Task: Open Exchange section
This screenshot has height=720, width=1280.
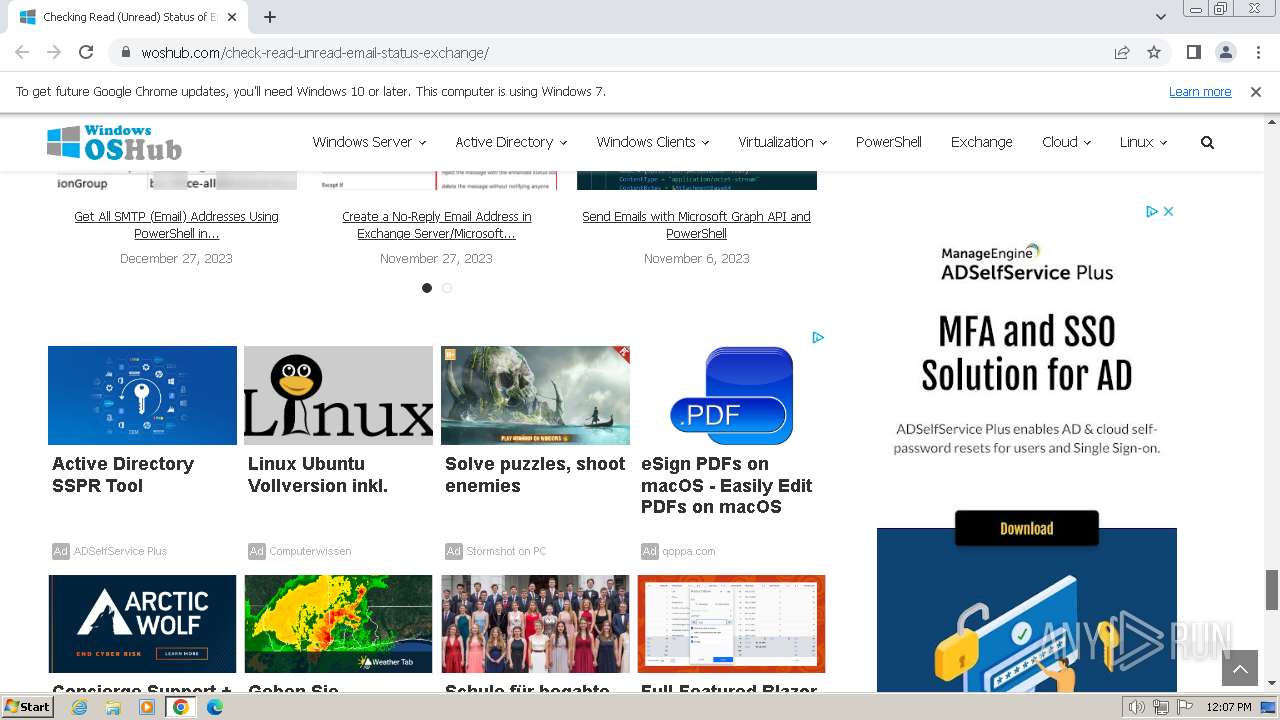Action: (981, 142)
